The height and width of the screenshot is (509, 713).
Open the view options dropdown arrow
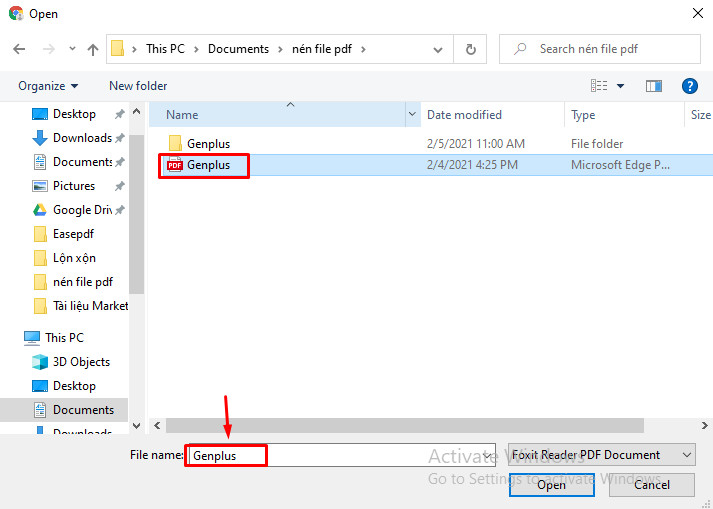(620, 86)
